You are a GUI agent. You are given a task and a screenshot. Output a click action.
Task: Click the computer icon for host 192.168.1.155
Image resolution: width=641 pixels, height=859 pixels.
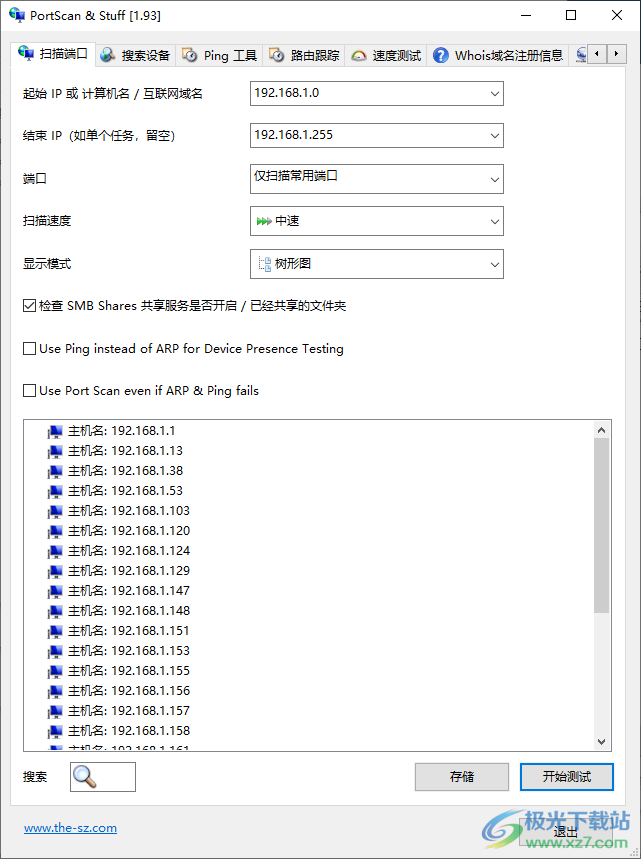tap(55, 671)
